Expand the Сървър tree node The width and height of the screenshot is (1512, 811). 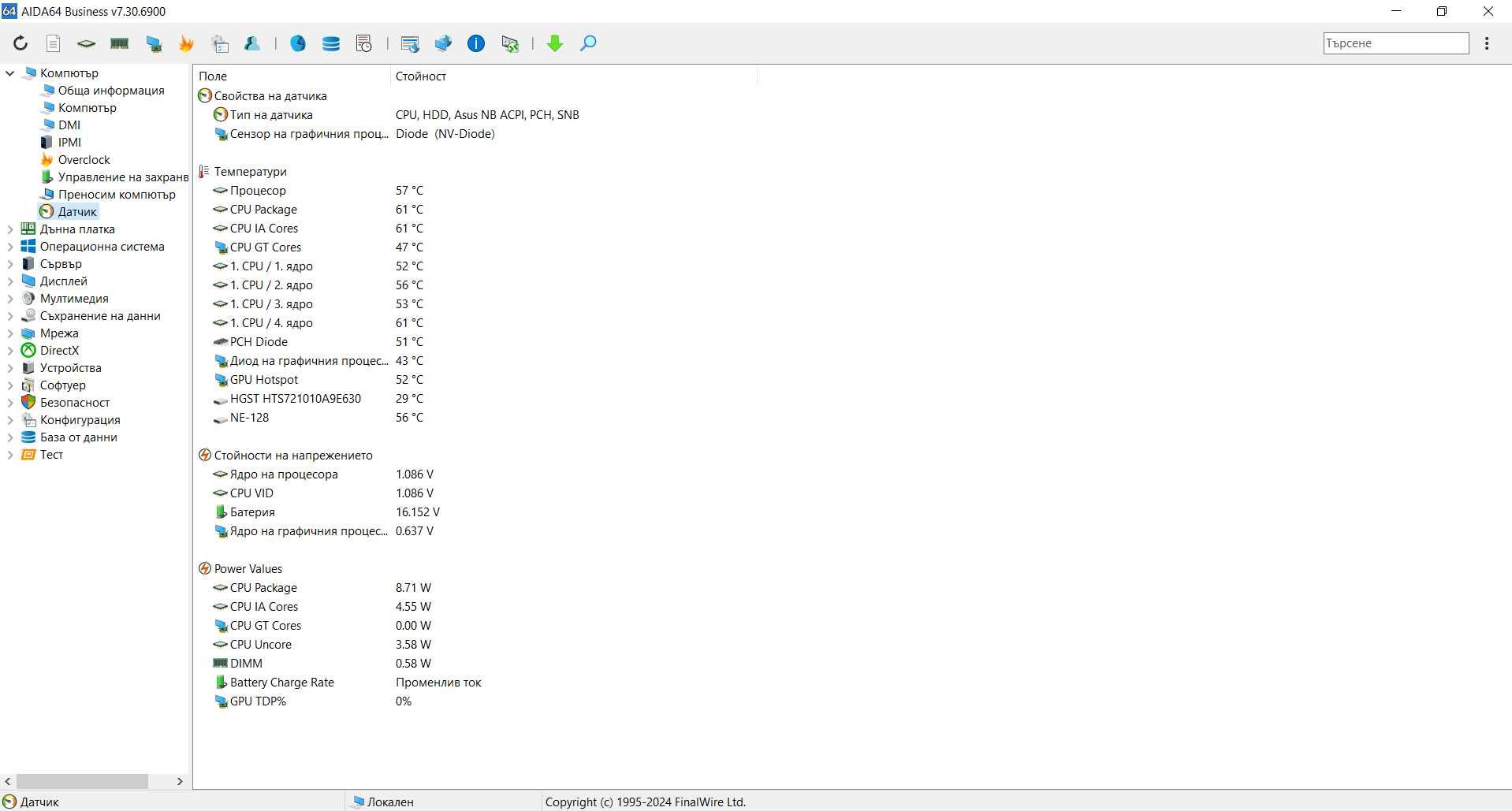[x=9, y=264]
